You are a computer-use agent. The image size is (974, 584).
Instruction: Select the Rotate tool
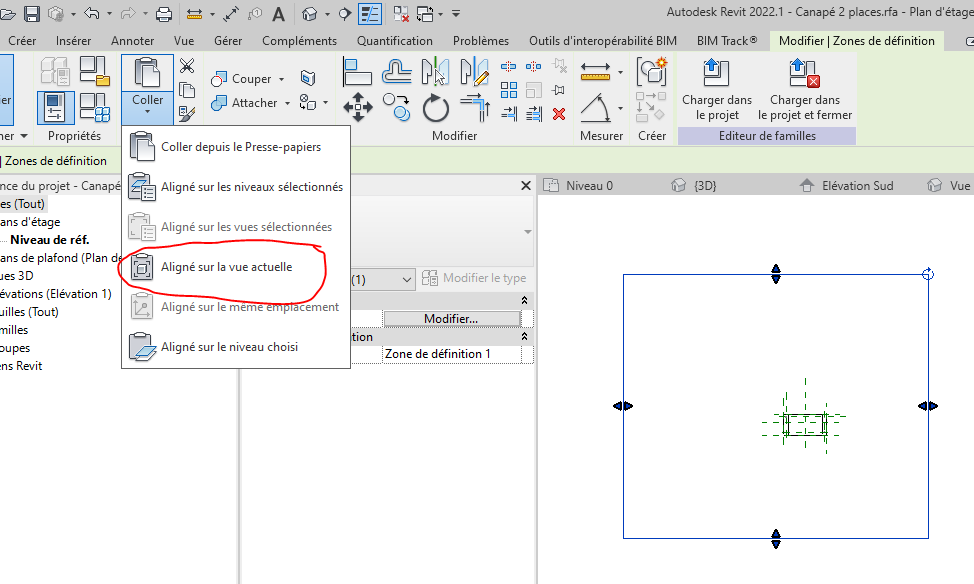tap(435, 108)
